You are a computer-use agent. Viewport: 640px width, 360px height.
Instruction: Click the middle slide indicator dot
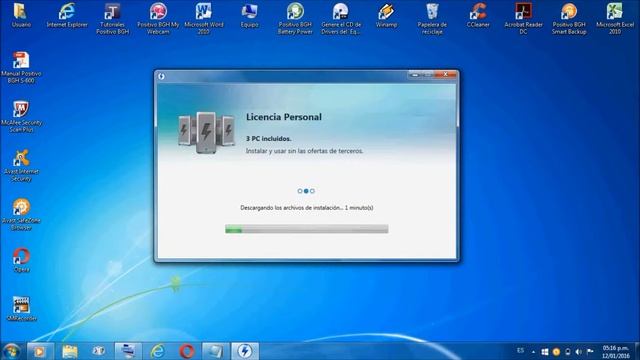306,191
